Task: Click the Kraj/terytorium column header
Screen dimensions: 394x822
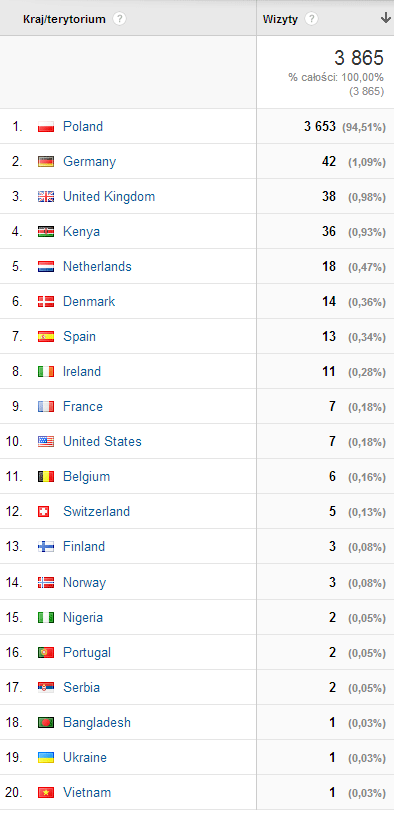Action: point(64,19)
